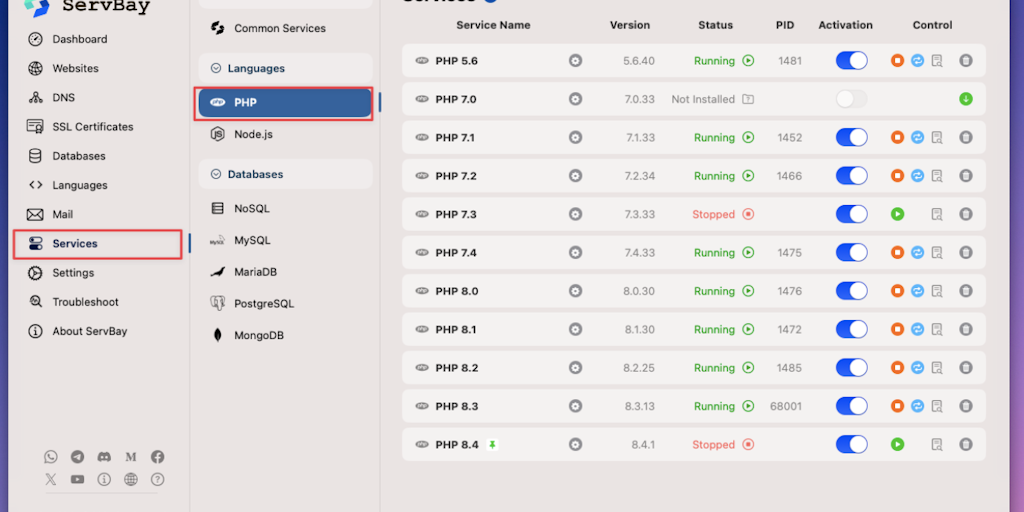Image resolution: width=1024 pixels, height=512 pixels.
Task: Stop the PHP 7.4 service
Action: pyautogui.click(x=897, y=253)
